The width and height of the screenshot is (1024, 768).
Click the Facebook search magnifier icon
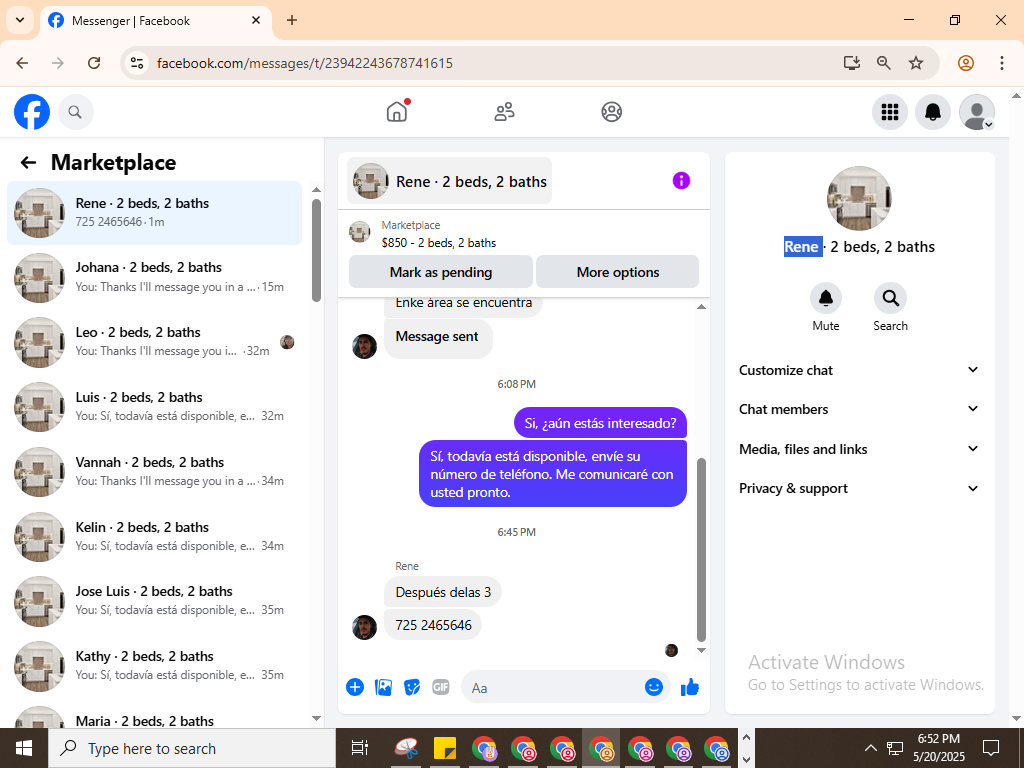tap(76, 112)
